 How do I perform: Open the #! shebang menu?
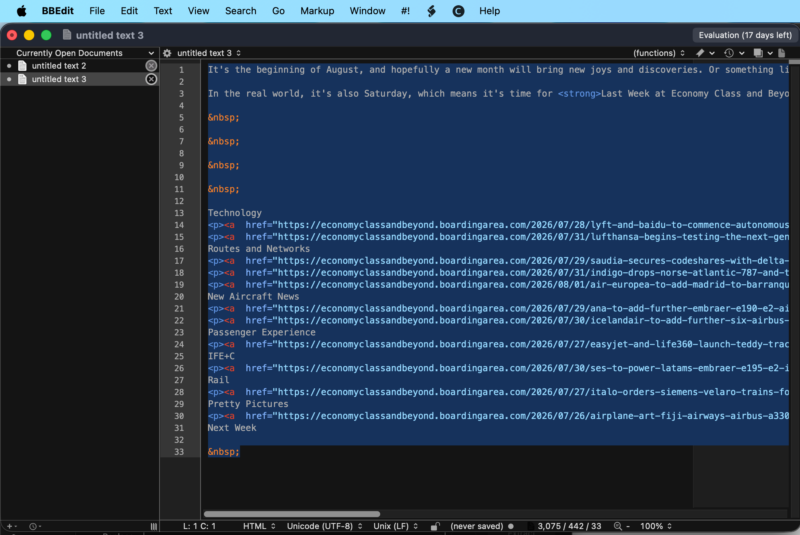tap(405, 11)
